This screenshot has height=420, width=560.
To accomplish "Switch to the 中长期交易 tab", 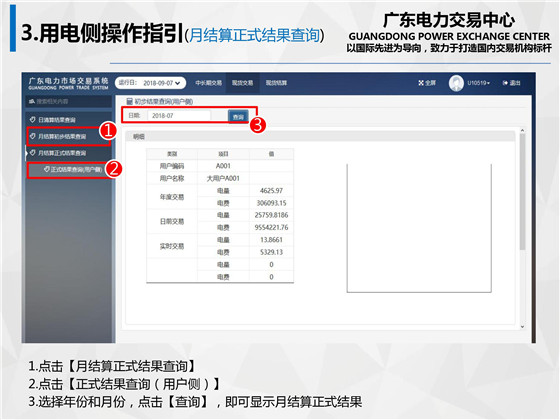I will 209,83.
